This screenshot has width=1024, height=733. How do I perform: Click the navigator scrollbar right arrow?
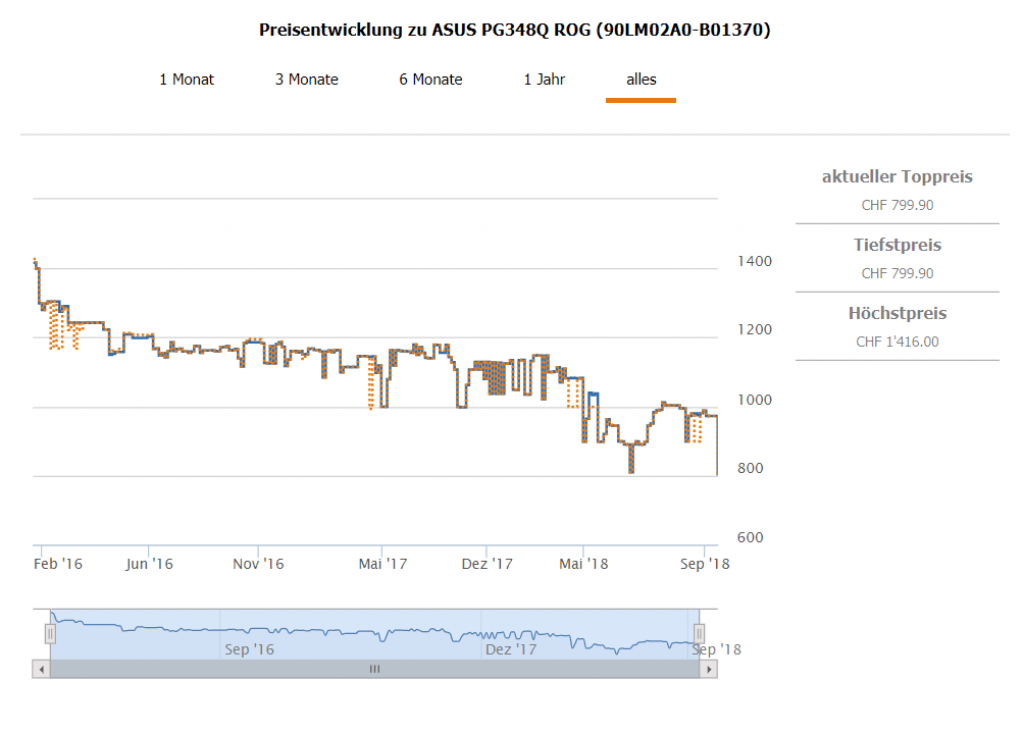[x=709, y=670]
